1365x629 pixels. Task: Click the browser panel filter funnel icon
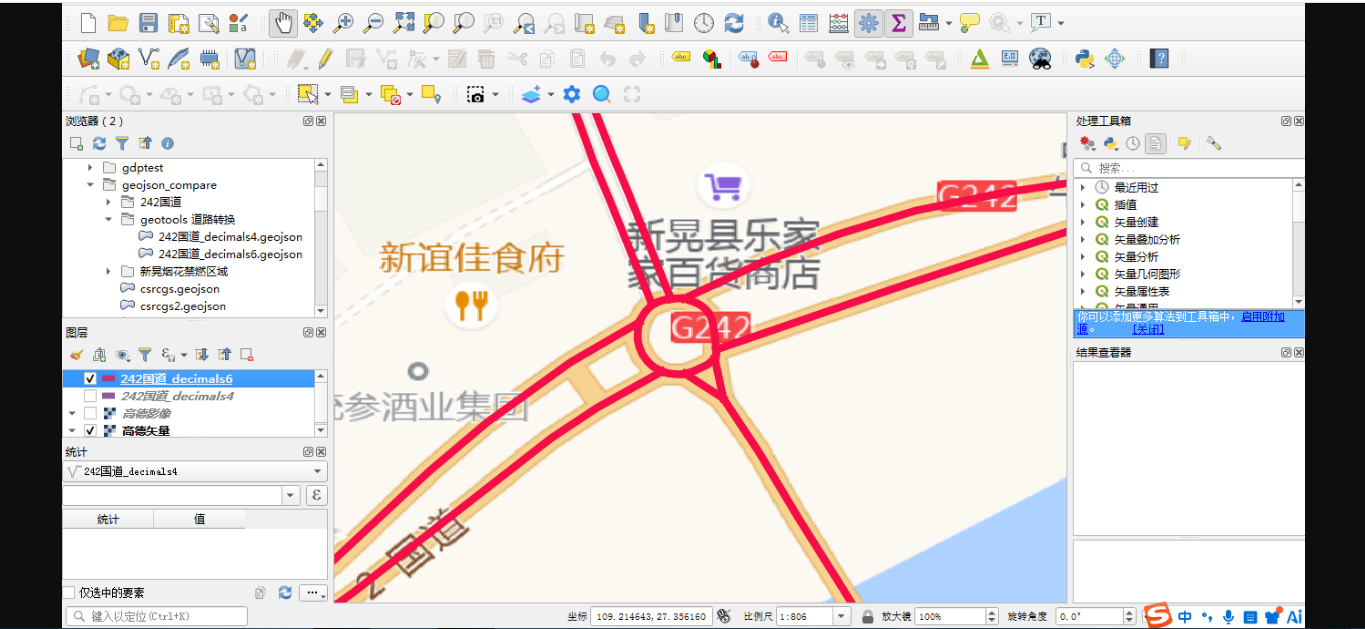pos(122,143)
